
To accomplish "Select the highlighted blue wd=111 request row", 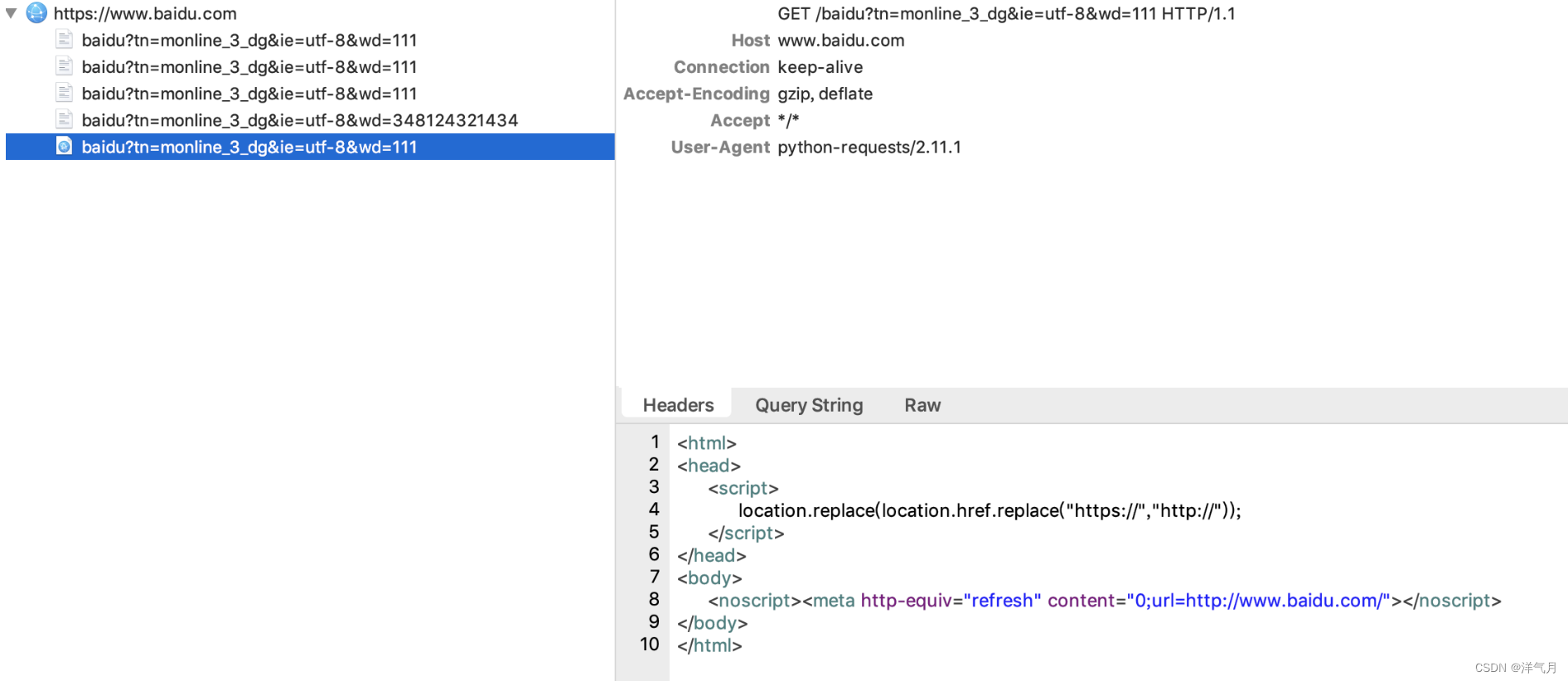I will 310,147.
